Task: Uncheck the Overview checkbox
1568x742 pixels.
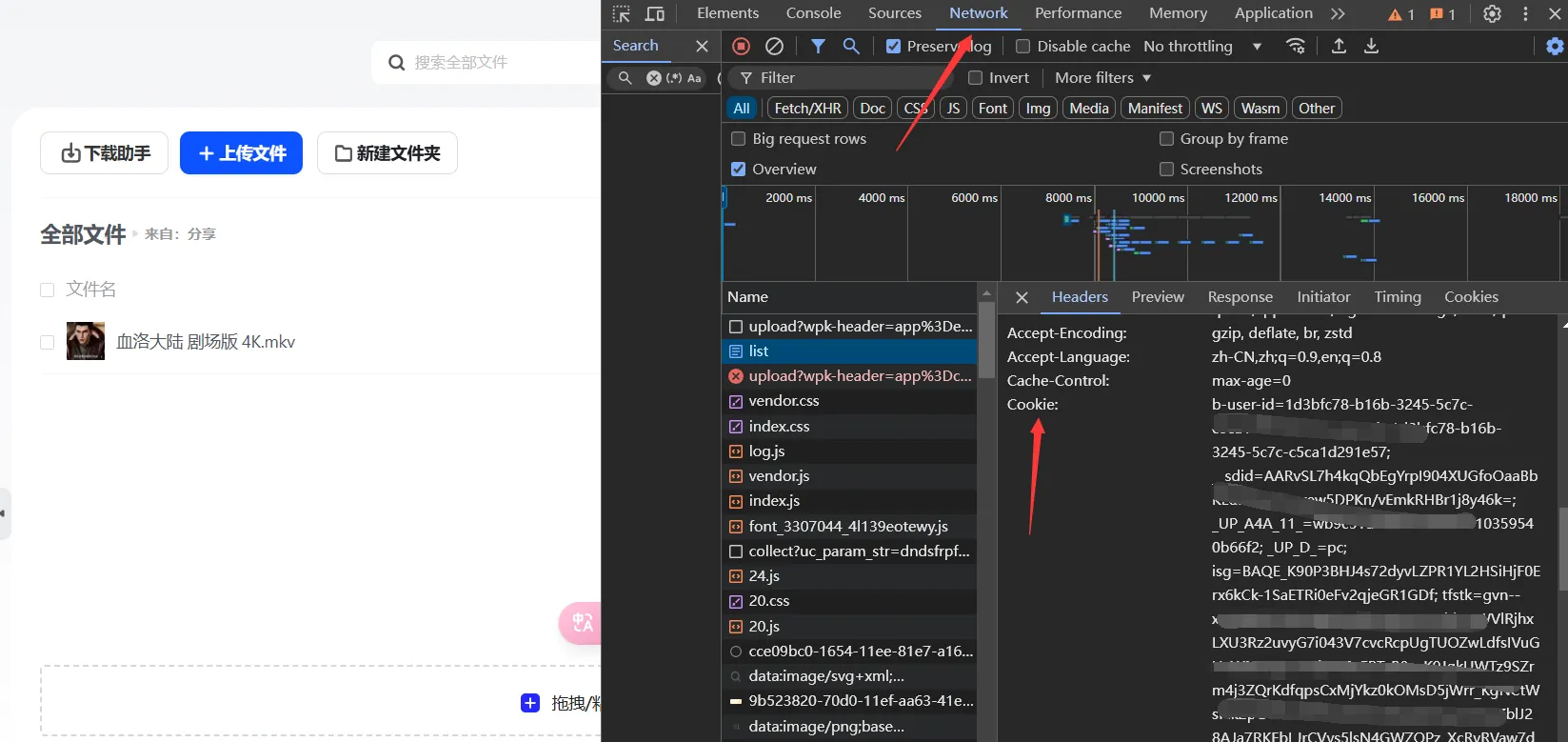Action: coord(738,169)
